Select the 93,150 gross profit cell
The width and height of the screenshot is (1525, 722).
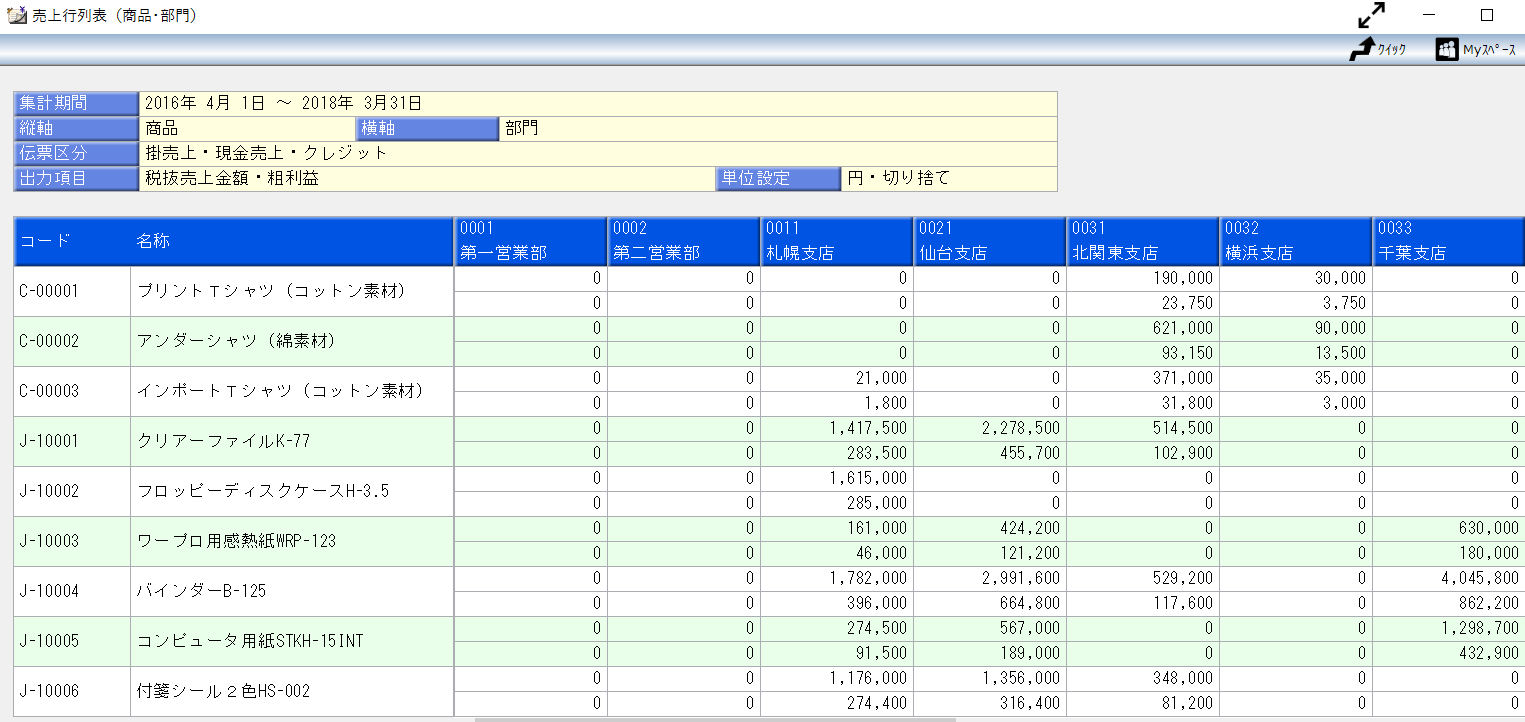pos(1142,353)
